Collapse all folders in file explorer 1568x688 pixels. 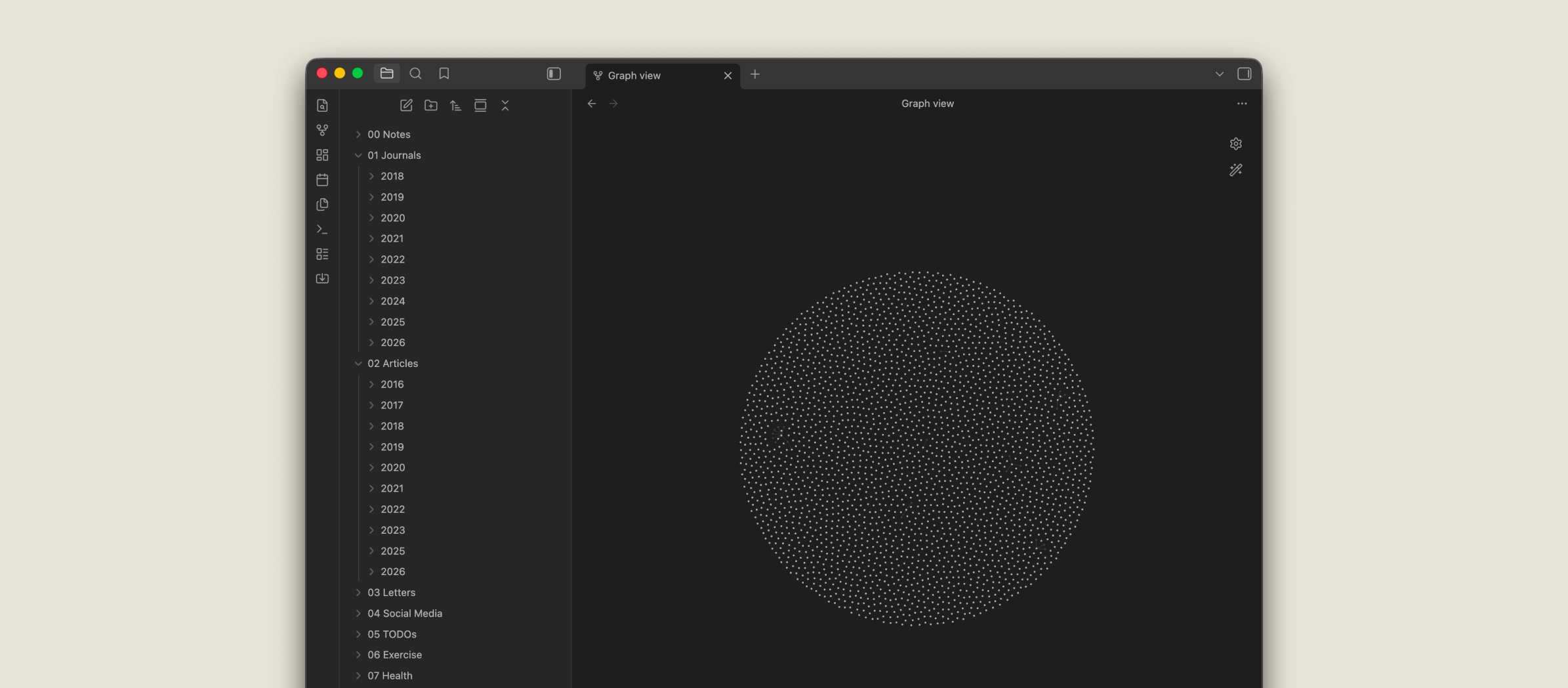(x=505, y=105)
